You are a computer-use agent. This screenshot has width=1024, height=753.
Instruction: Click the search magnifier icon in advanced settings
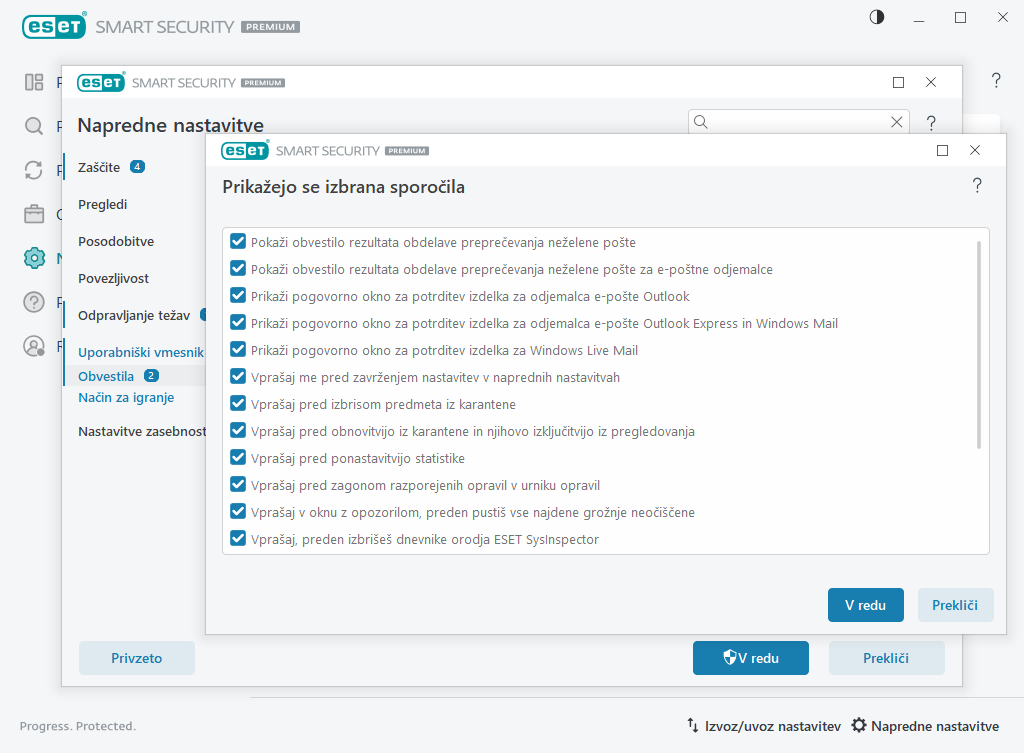pos(701,122)
